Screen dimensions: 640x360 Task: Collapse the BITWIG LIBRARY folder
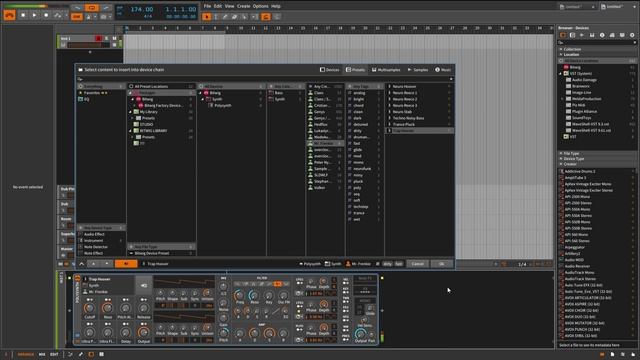[x=131, y=131]
